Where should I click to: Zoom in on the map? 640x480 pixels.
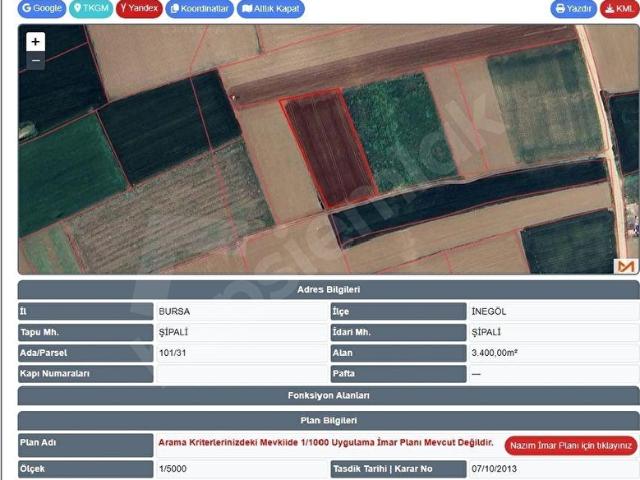36,42
